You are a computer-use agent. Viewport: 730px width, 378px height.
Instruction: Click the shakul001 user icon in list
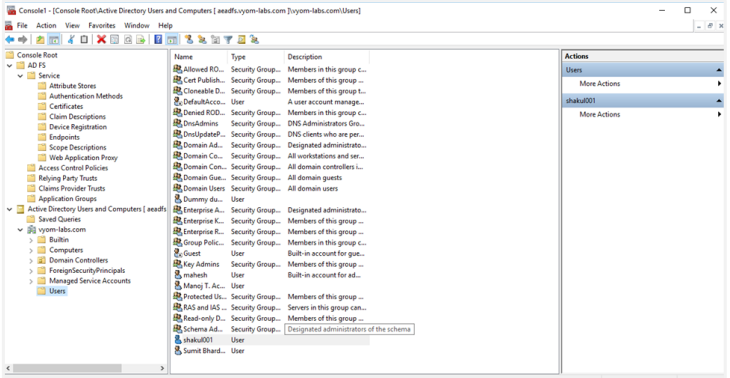click(x=178, y=340)
